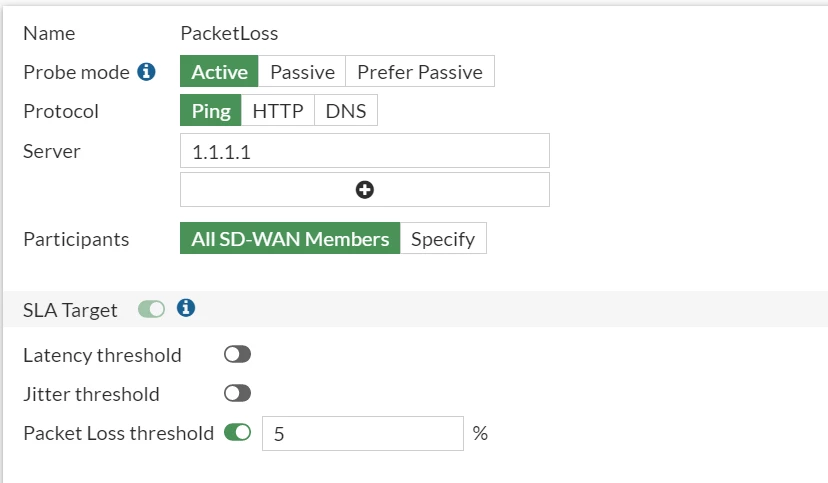The width and height of the screenshot is (828, 483).
Task: Select Active probe mode
Action: click(x=219, y=71)
